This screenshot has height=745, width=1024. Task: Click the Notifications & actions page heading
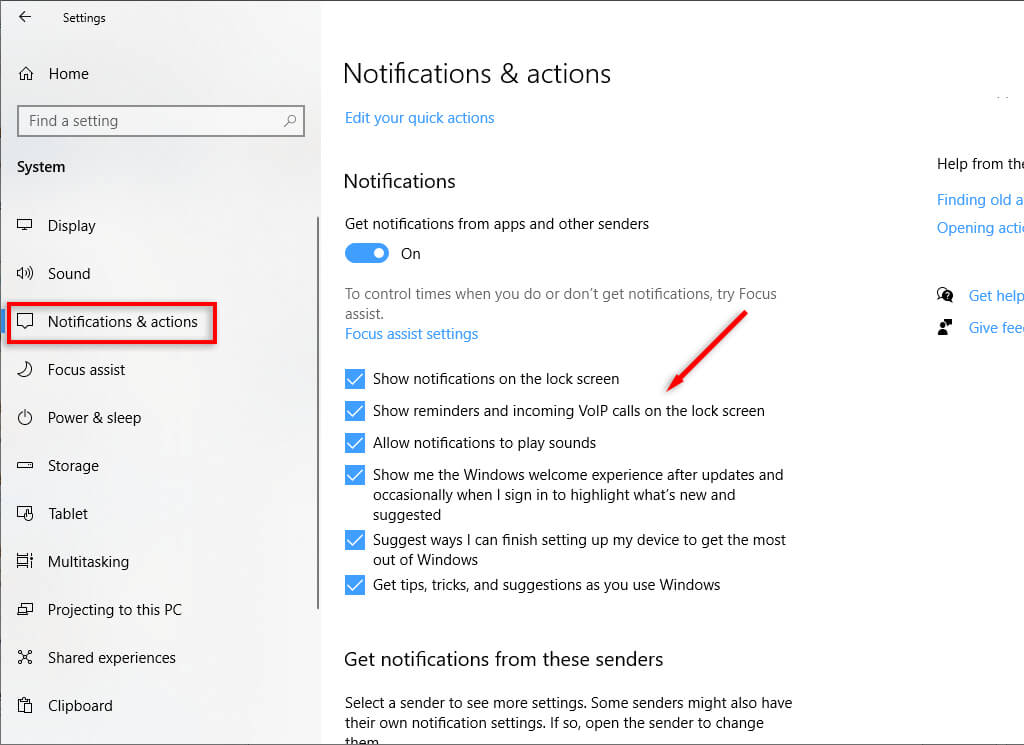coord(477,73)
